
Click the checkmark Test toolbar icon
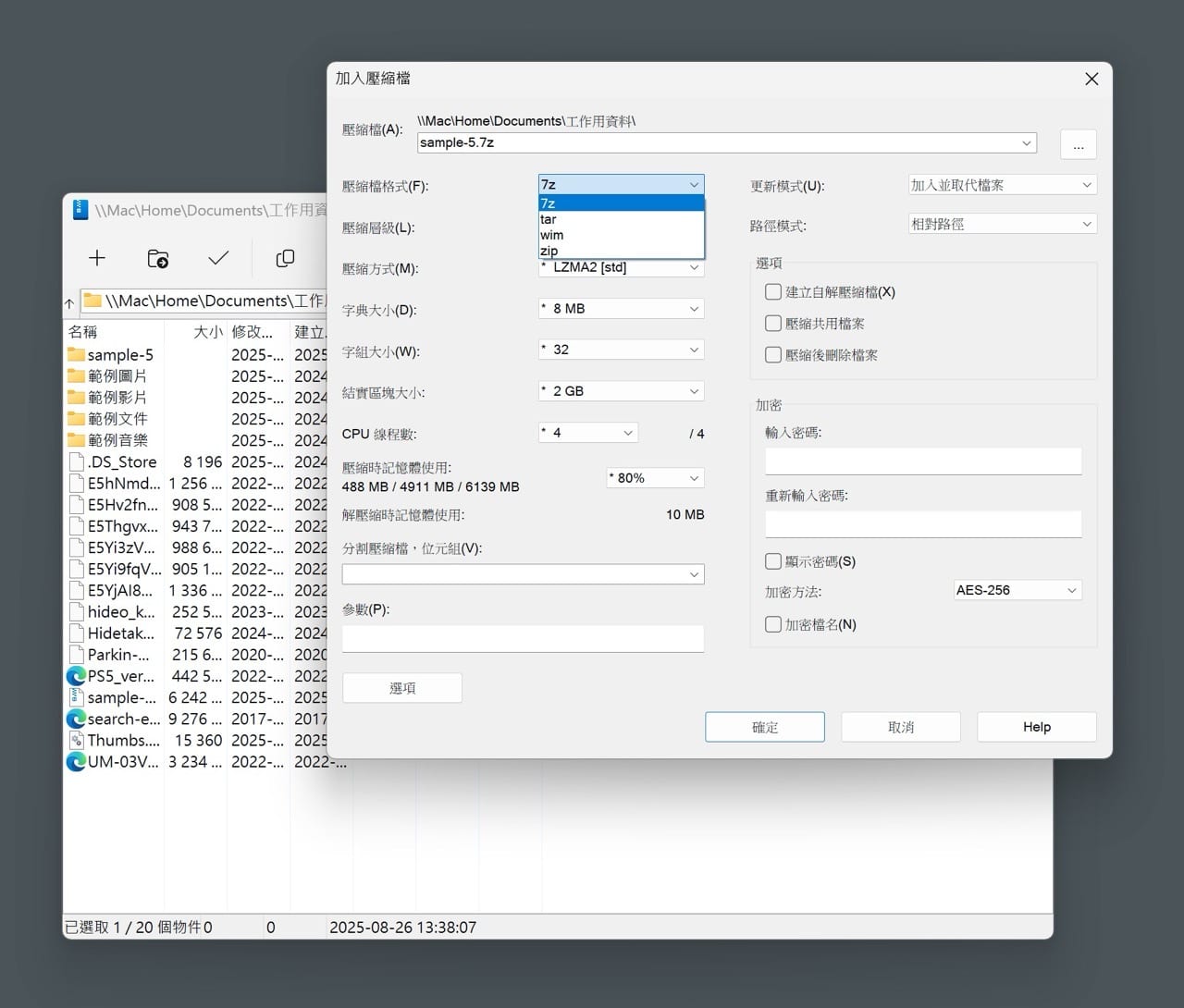[x=218, y=258]
